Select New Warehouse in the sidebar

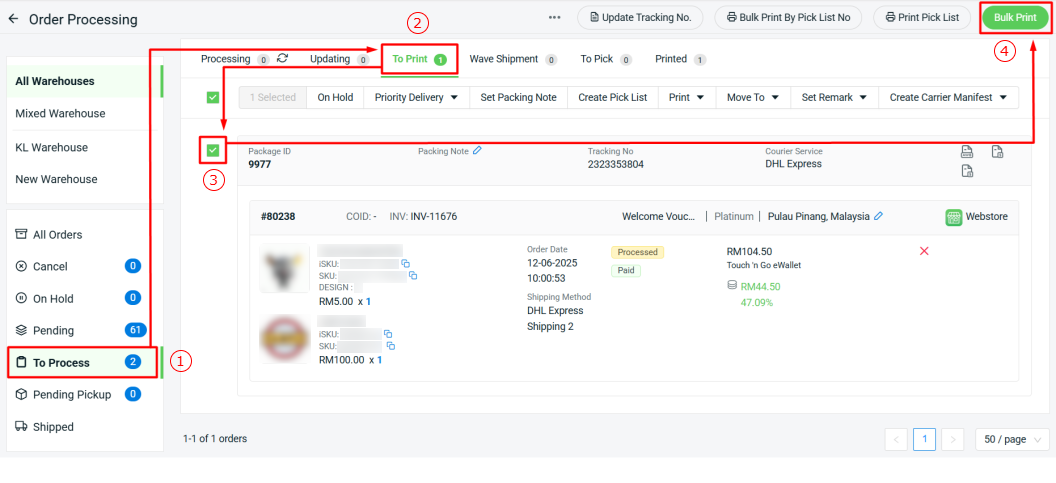pos(84,179)
